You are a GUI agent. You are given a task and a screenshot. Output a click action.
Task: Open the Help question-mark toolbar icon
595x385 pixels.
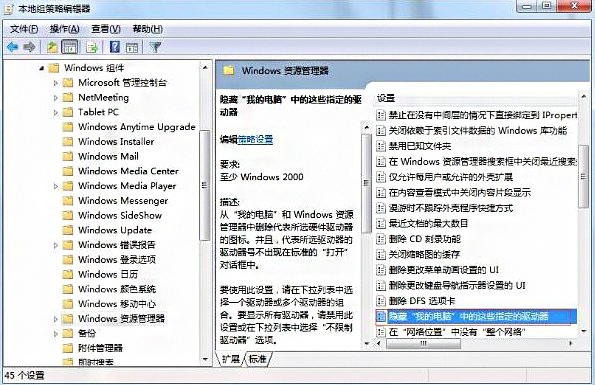click(115, 47)
